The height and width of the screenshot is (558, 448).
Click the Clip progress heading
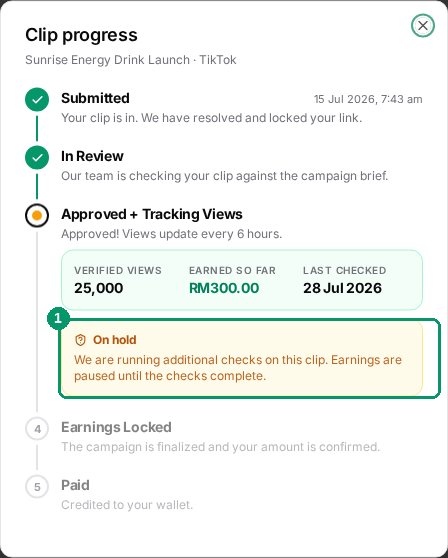(x=81, y=35)
